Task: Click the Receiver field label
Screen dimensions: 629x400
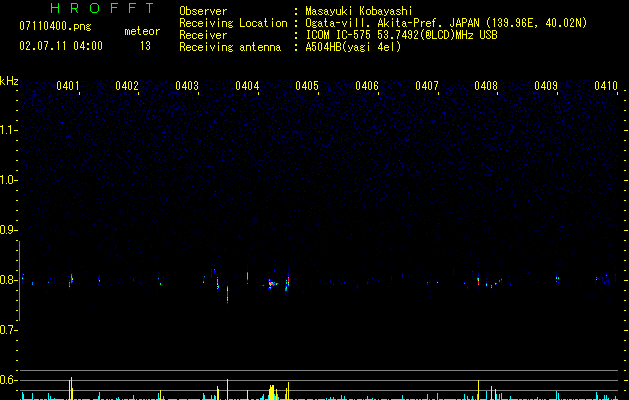Action: click(x=203, y=35)
